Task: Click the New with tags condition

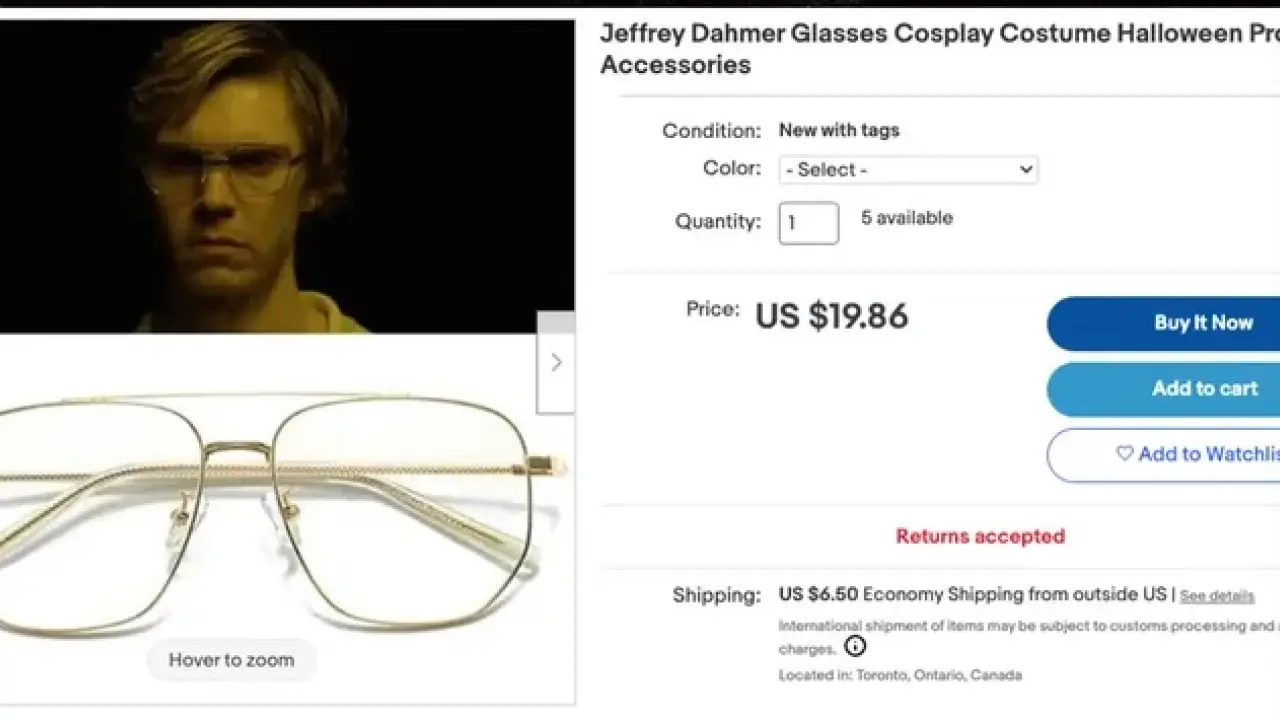Action: coord(839,130)
